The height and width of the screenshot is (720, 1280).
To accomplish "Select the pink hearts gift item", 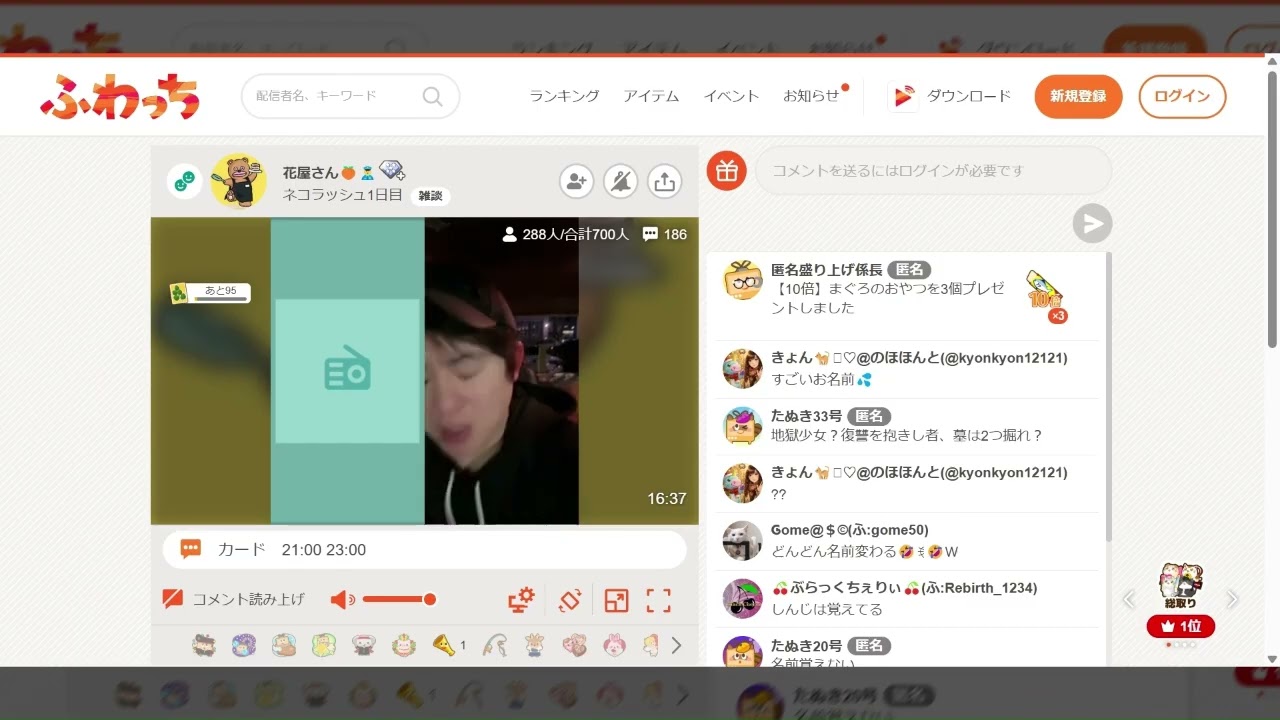I will pyautogui.click(x=575, y=645).
